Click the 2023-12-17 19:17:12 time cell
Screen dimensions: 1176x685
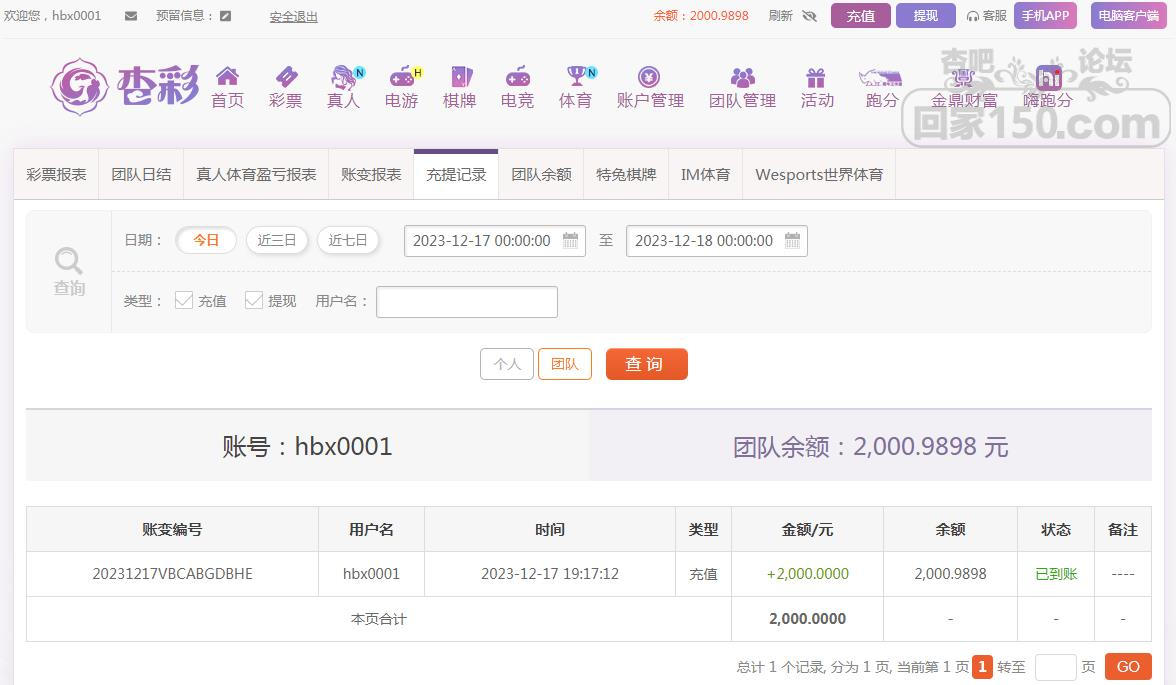(x=550, y=574)
